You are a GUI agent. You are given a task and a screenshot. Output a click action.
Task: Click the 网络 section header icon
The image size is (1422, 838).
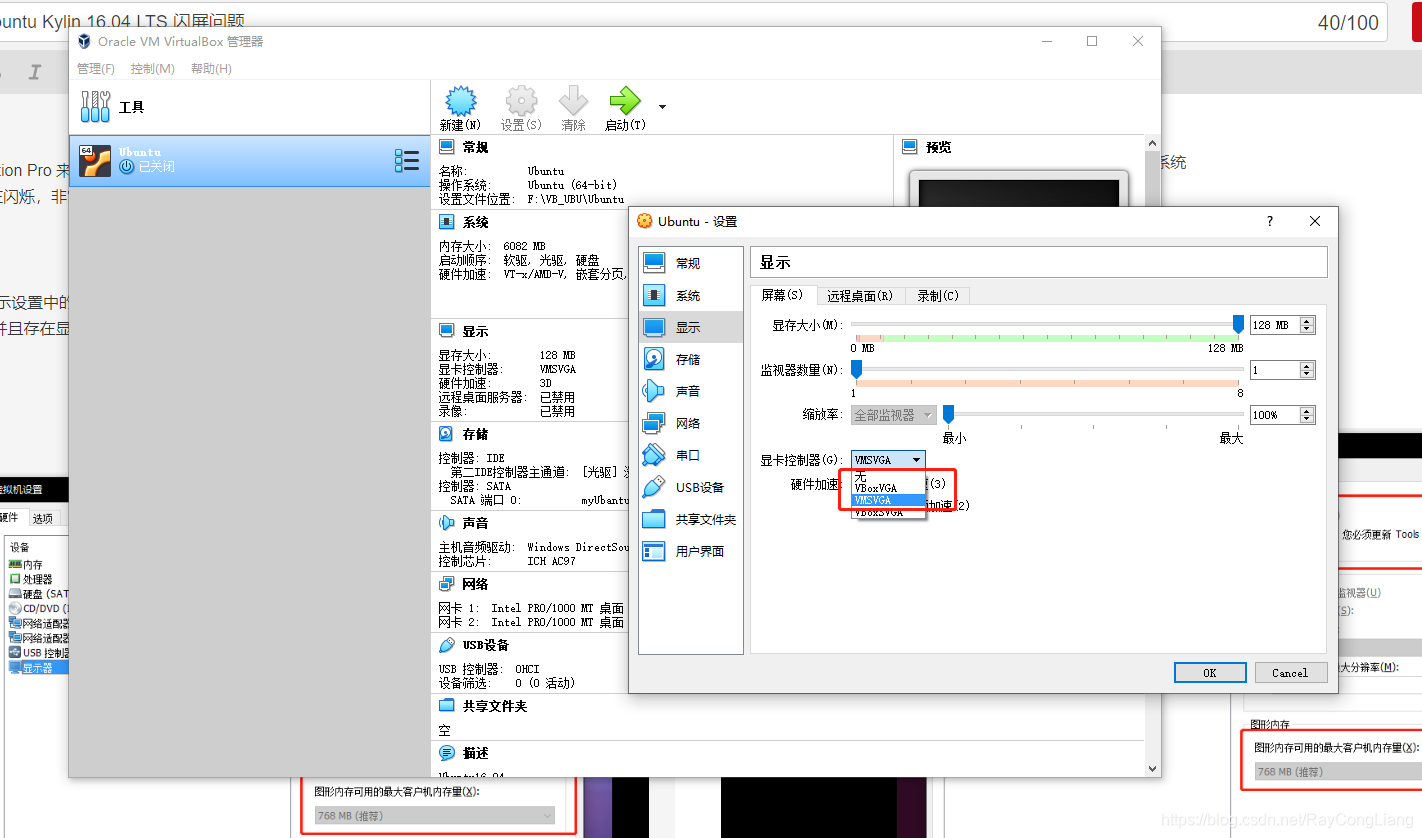(446, 584)
